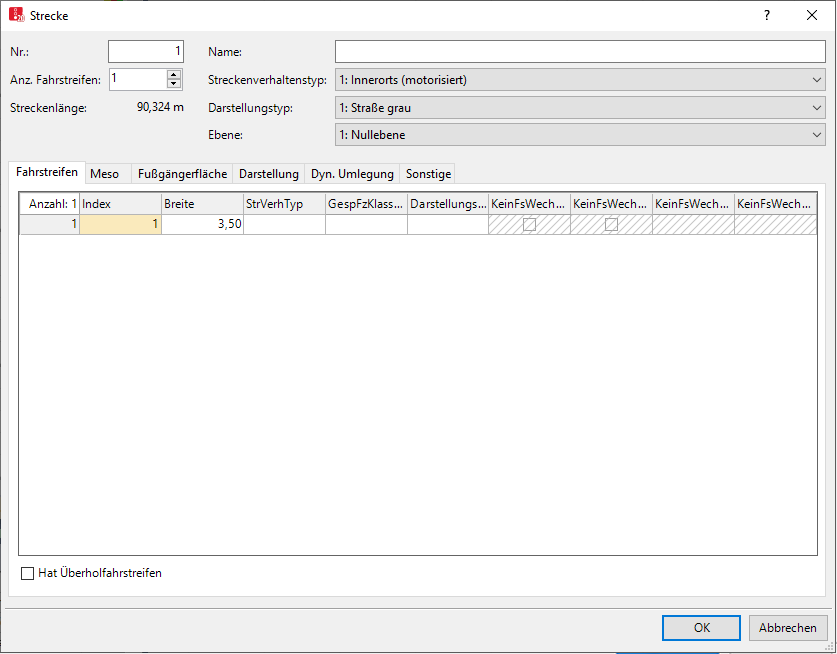Toggle checkbox in second KeinFsWech column
Image resolution: width=837 pixels, height=654 pixels.
coord(611,225)
